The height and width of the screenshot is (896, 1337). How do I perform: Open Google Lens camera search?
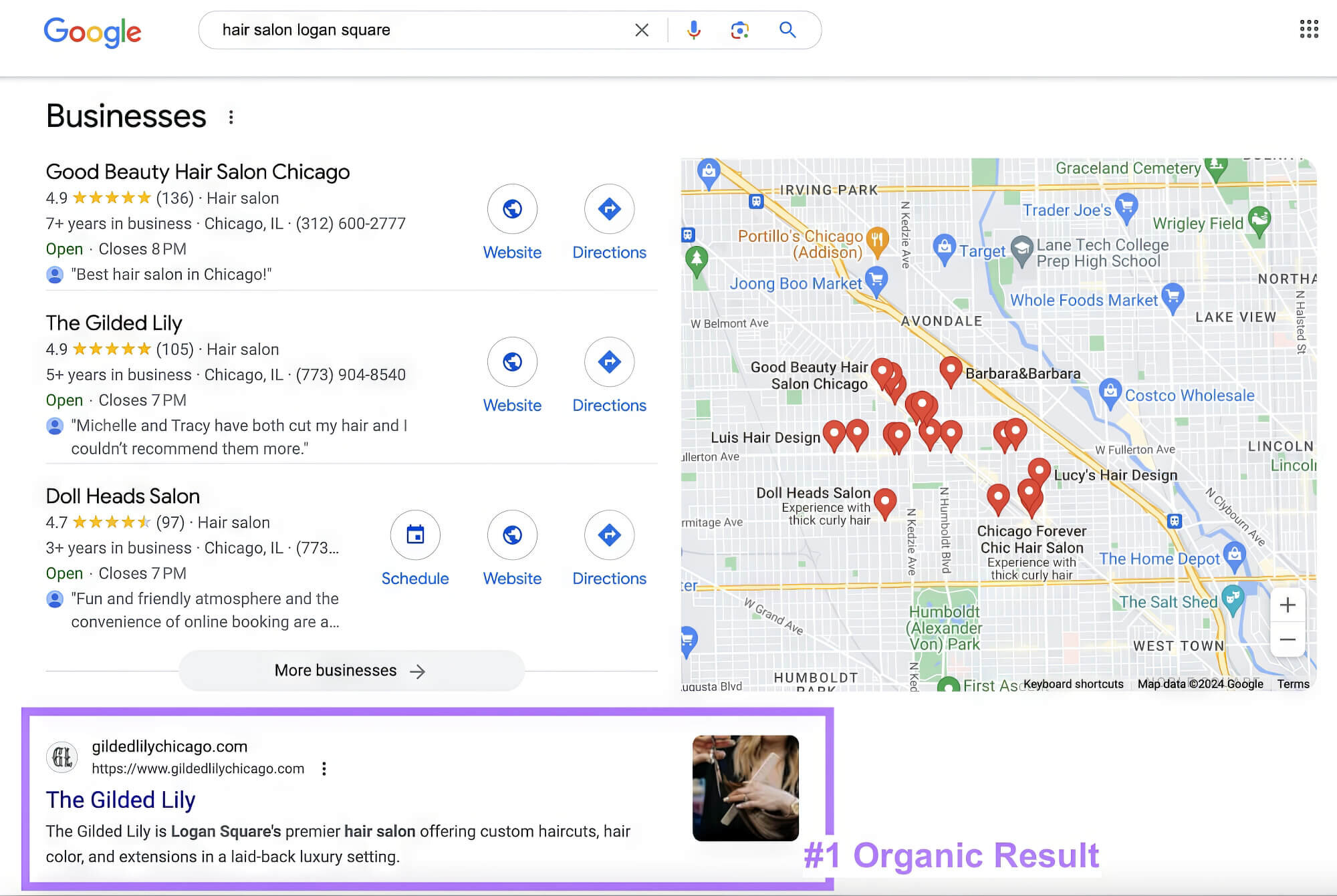click(738, 30)
